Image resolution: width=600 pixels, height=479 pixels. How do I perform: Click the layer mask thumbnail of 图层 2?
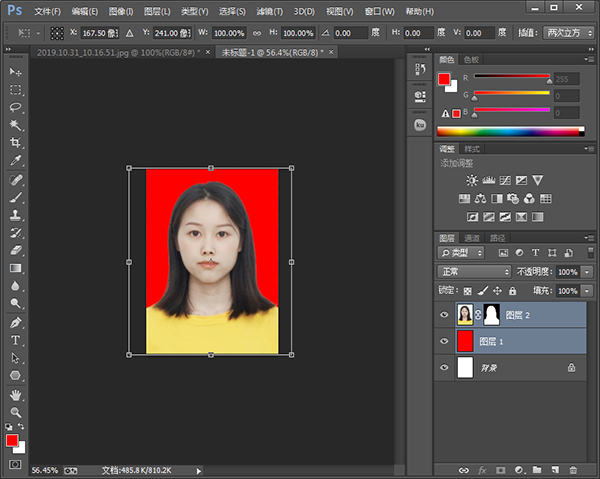coord(492,314)
